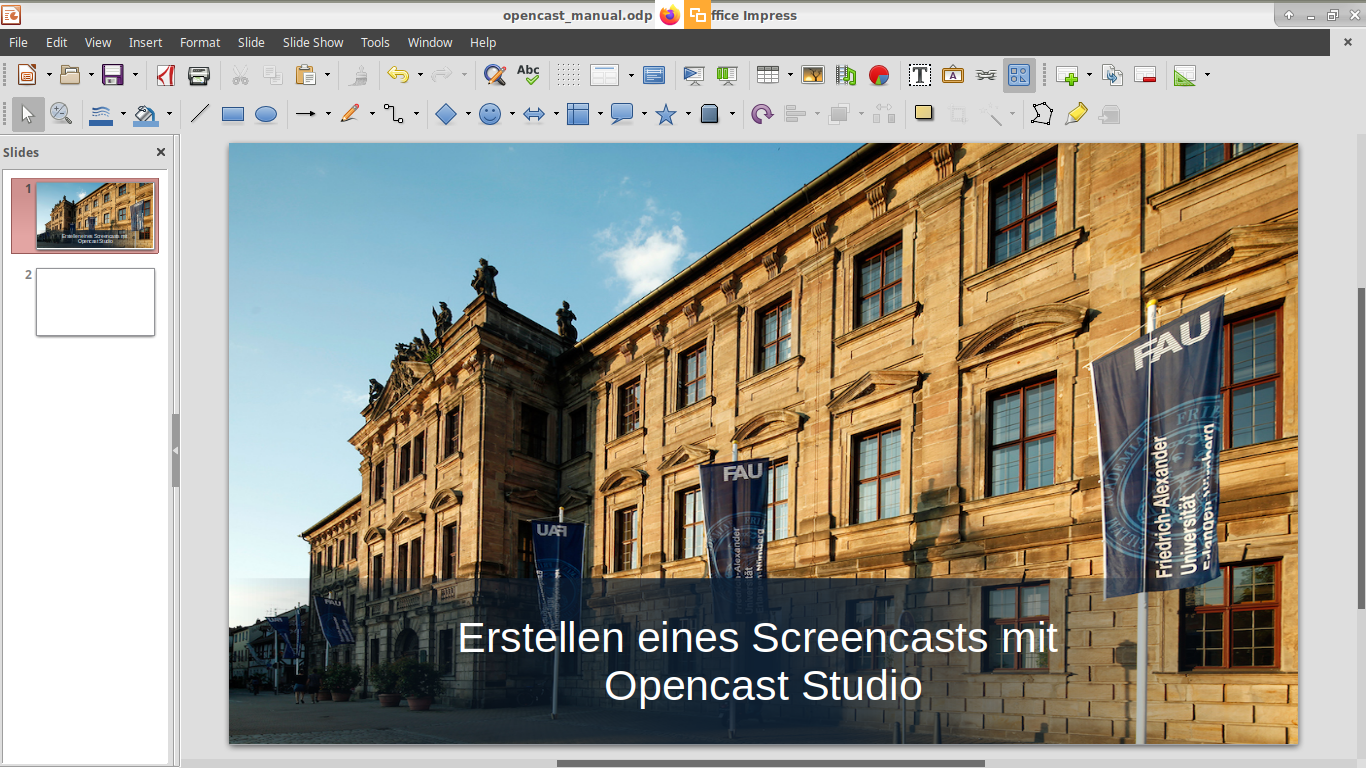Image resolution: width=1366 pixels, height=768 pixels.
Task: Open the New Slide dropdown arrow
Action: pos(1089,75)
